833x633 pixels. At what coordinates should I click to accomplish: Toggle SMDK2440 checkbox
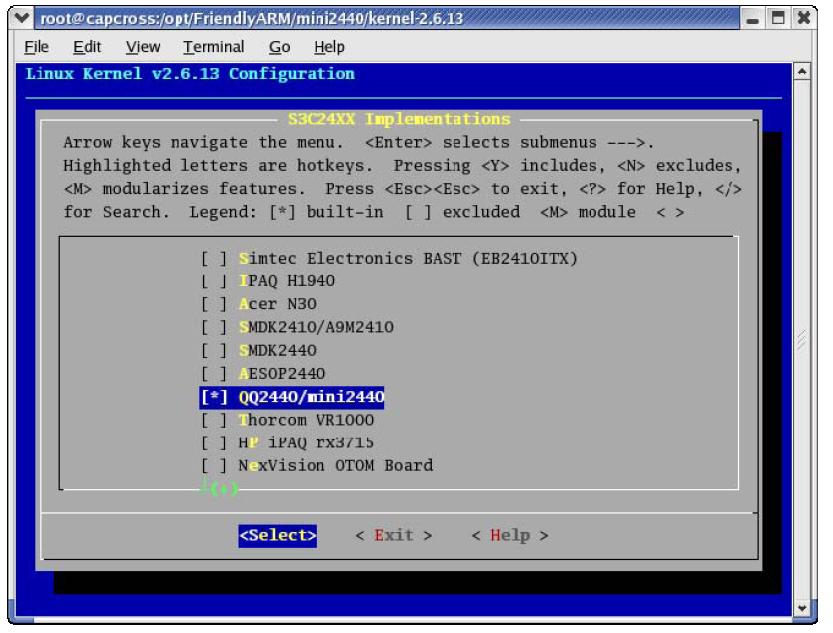(214, 350)
